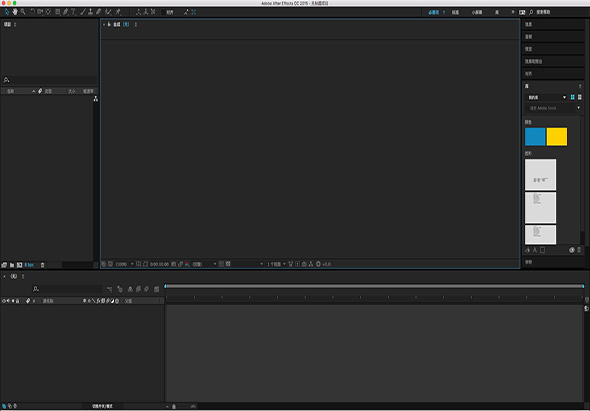Create a new folder in Project panel
This screenshot has height=411, width=590.
(12, 265)
